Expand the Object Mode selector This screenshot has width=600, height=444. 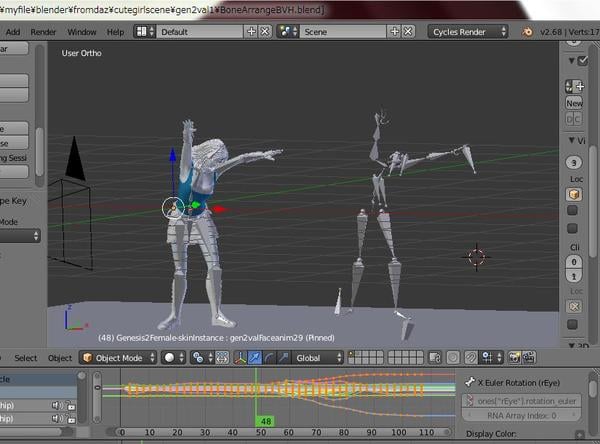tap(121, 357)
